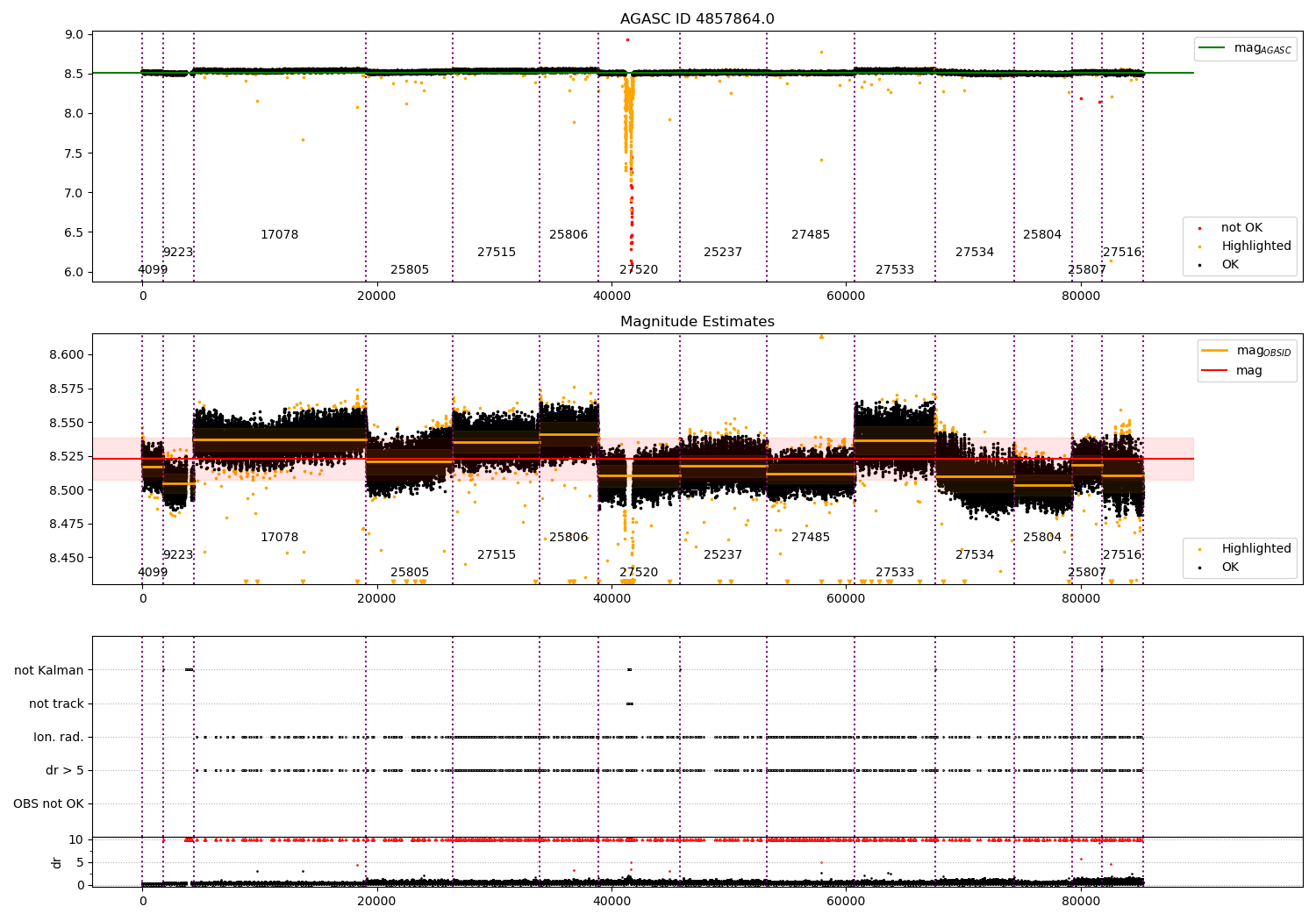Click obsid label 9223 in Magnitude Estimates plot
The image size is (1316, 921).
[x=178, y=554]
